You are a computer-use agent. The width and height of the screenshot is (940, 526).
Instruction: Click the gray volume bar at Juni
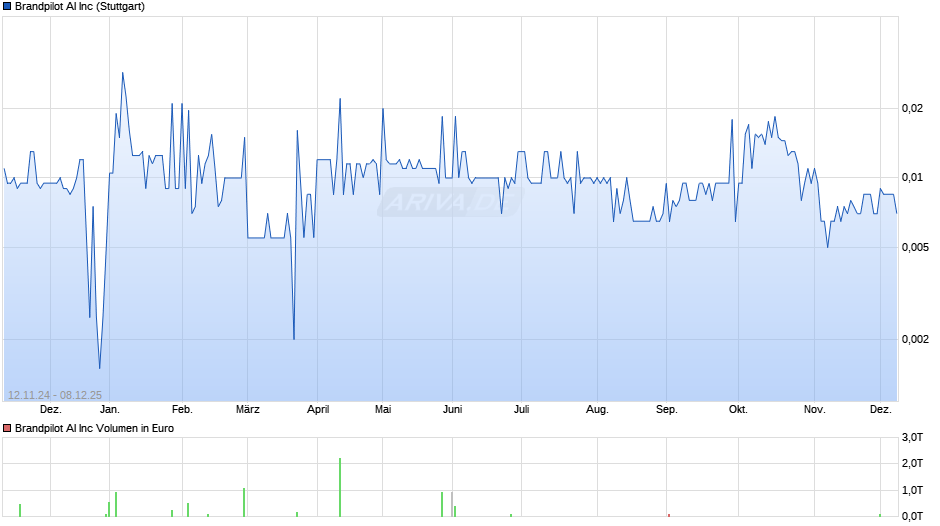[x=451, y=504]
